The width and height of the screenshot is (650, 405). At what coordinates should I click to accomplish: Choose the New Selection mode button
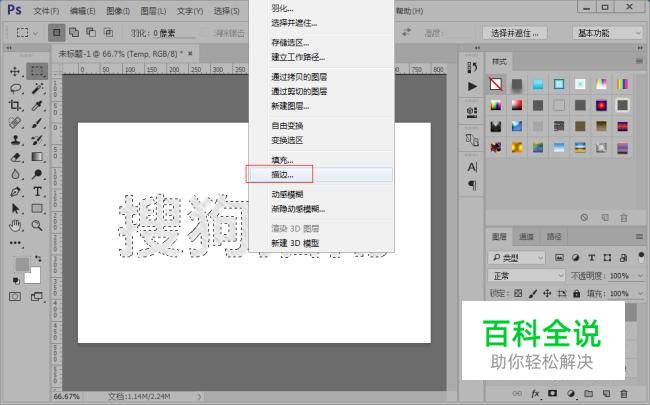pyautogui.click(x=56, y=32)
